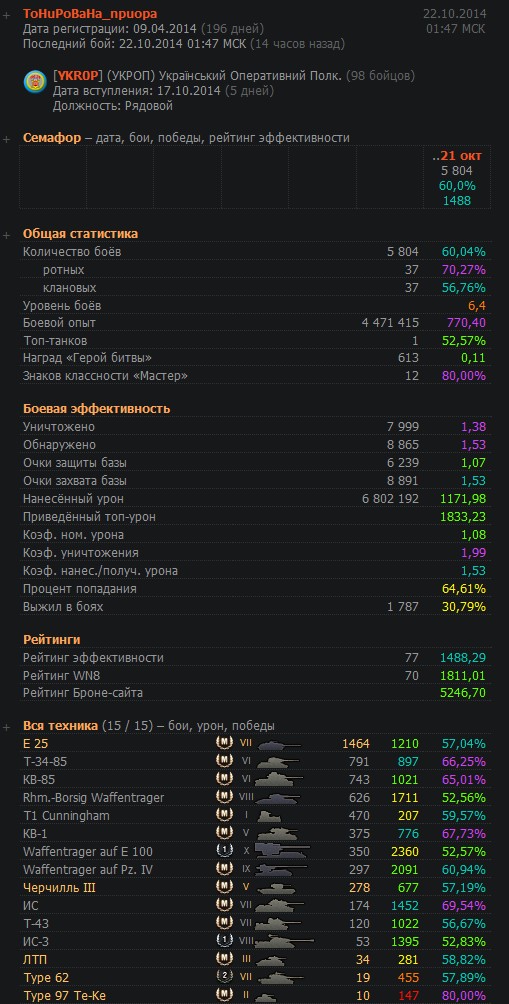Screen dimensions: 509x1004
Task: Click the mastery badge for Rhm.-Borsig Waffentrager
Action: coord(224,797)
